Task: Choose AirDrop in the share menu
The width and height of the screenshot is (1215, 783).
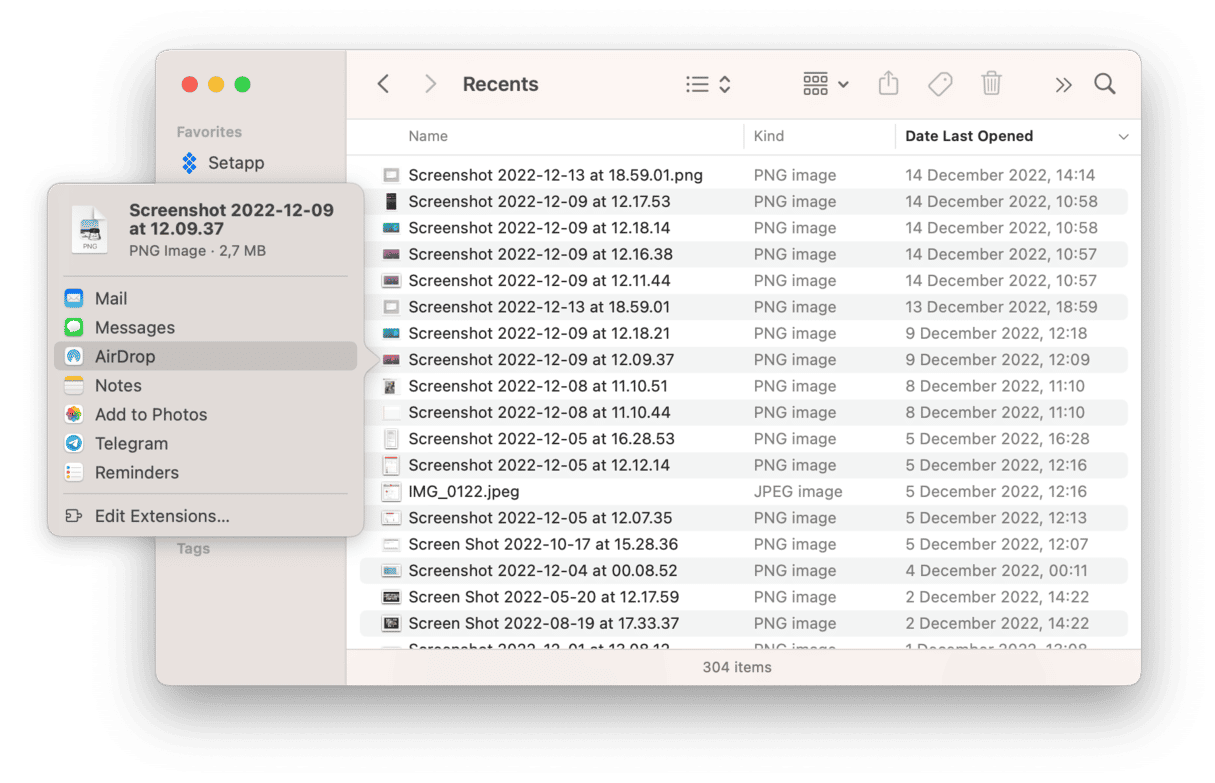Action: click(x=205, y=356)
